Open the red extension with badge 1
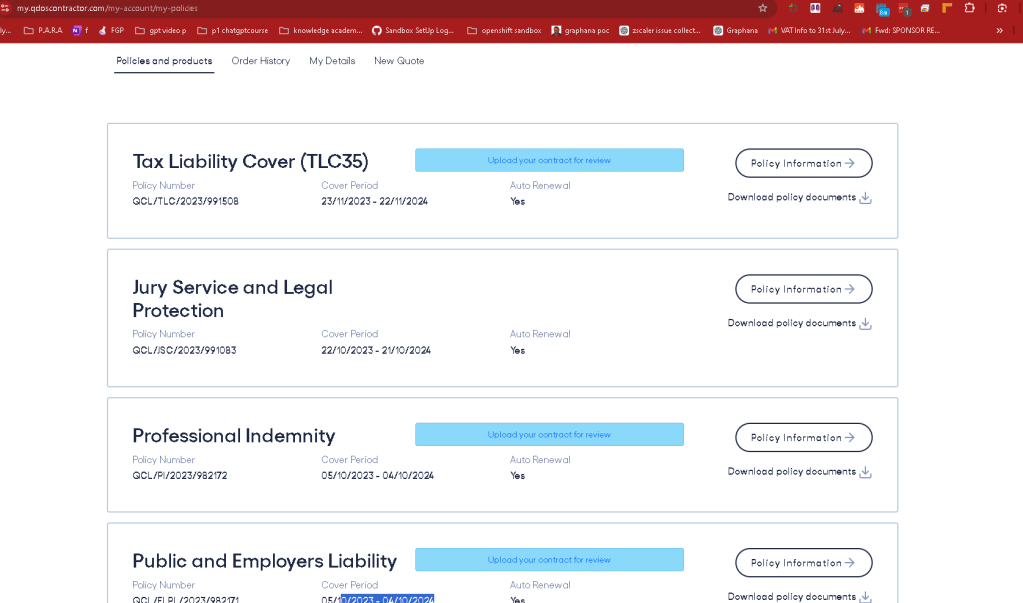This screenshot has height=603, width=1023. coord(904,9)
